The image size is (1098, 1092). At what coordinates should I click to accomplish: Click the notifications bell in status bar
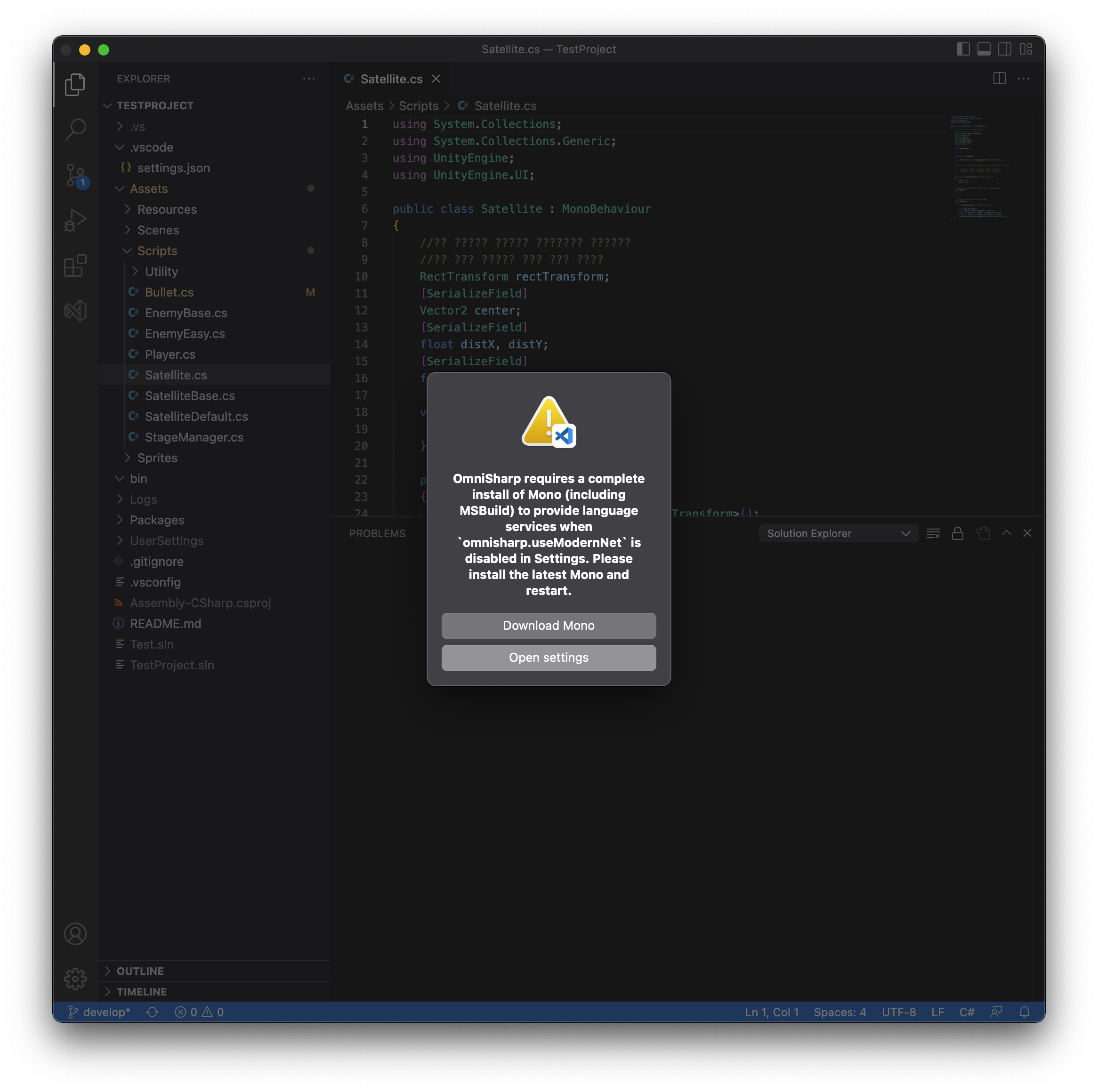click(1024, 1012)
